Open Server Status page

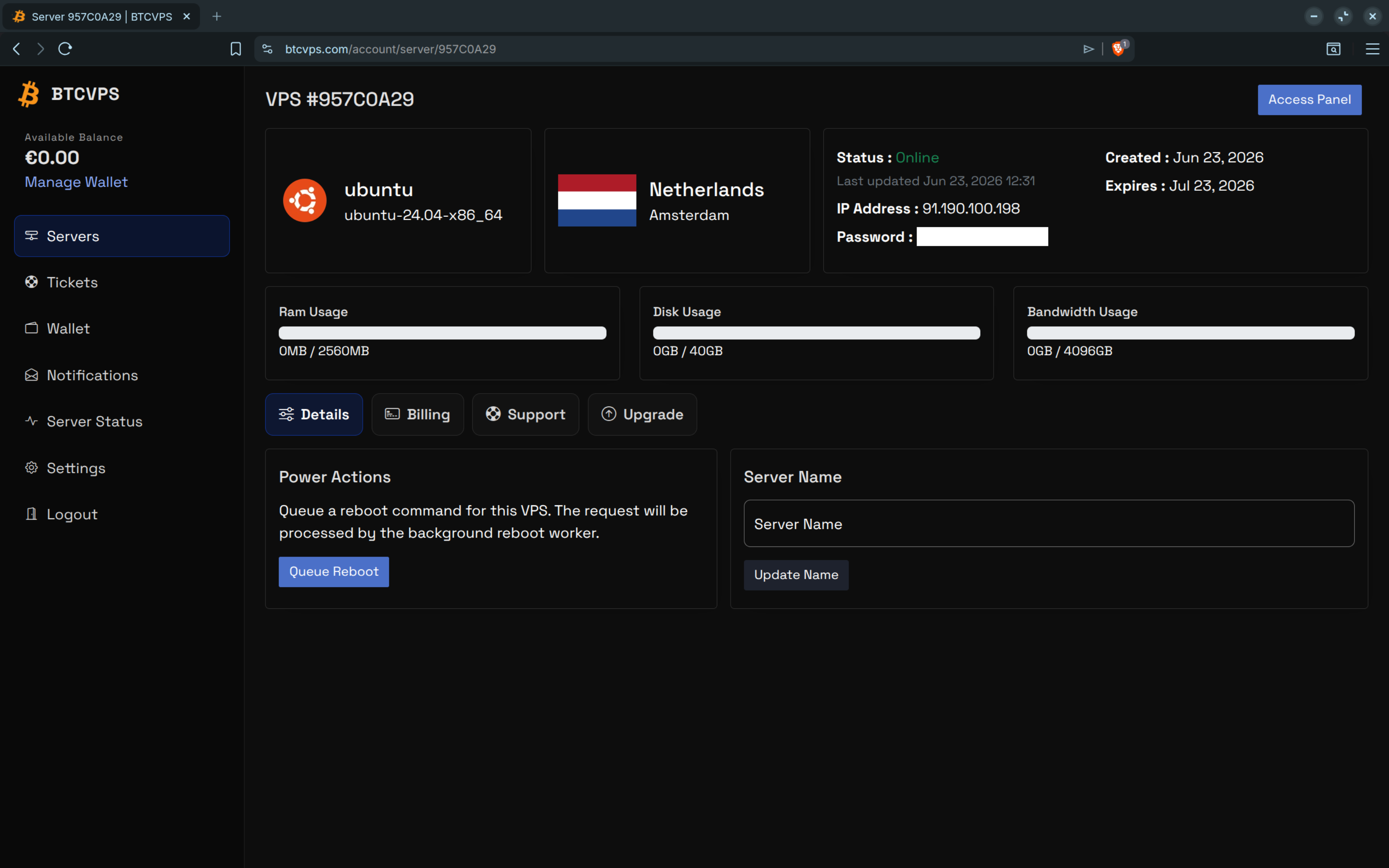pos(122,421)
